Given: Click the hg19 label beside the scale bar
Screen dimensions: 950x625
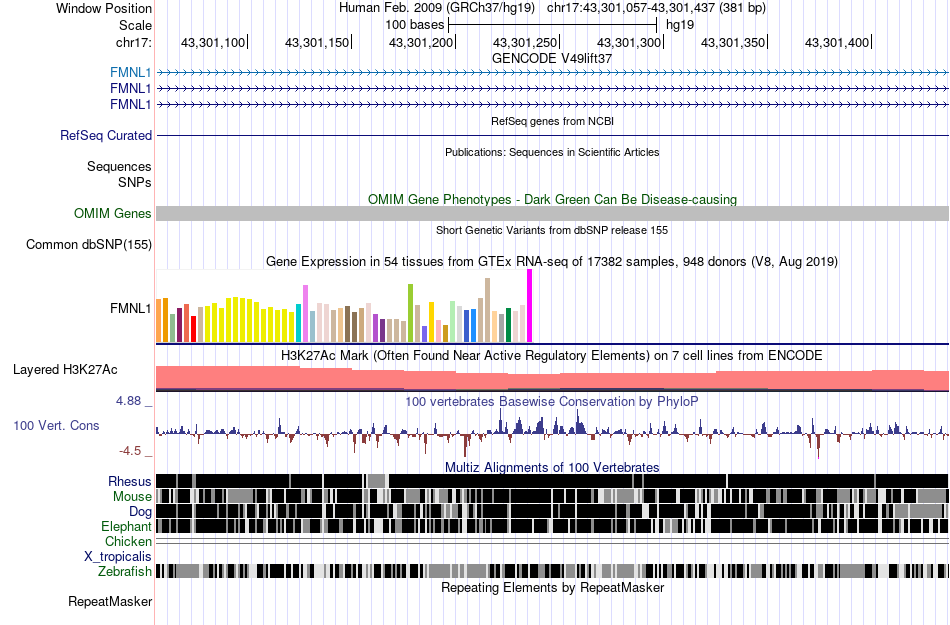Looking at the screenshot, I should tap(680, 25).
